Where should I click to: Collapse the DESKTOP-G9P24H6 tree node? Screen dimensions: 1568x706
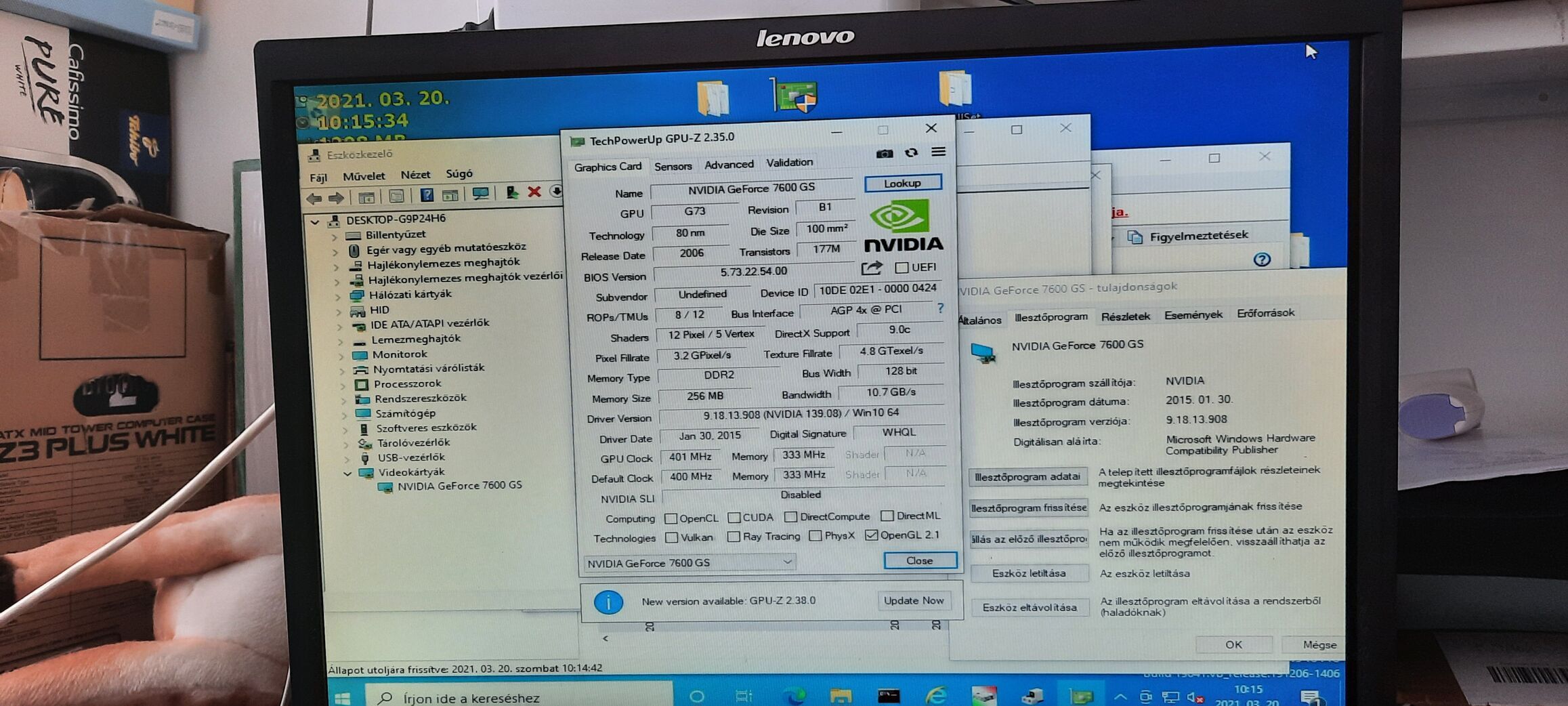[315, 222]
